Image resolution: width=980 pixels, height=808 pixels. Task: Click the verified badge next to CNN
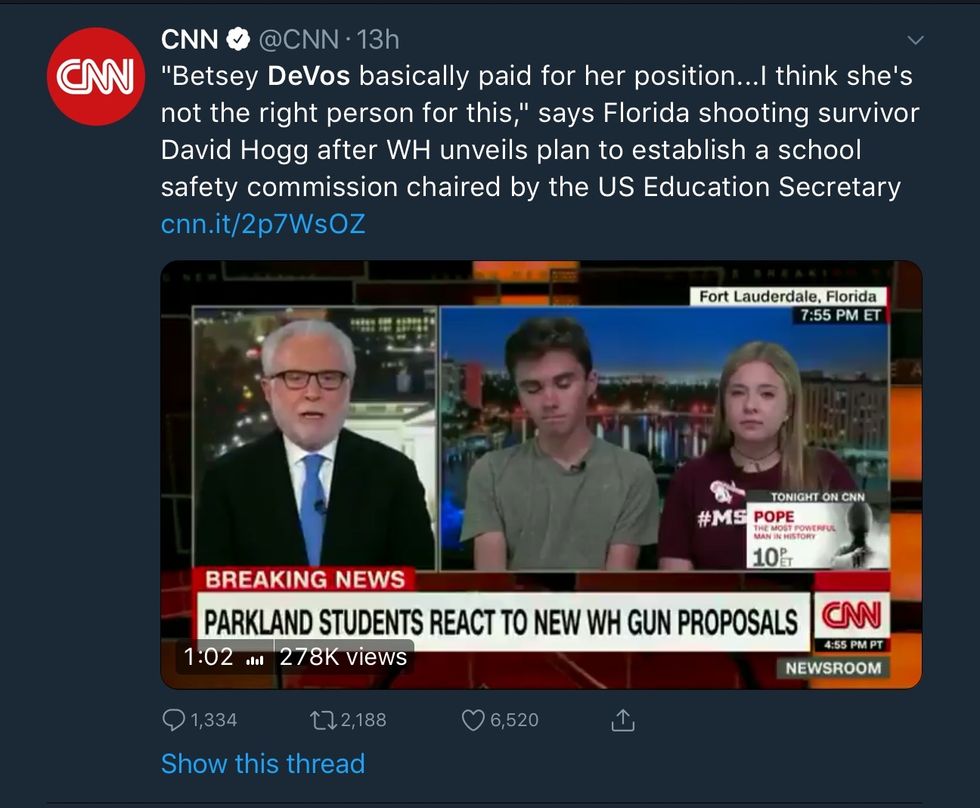(238, 40)
